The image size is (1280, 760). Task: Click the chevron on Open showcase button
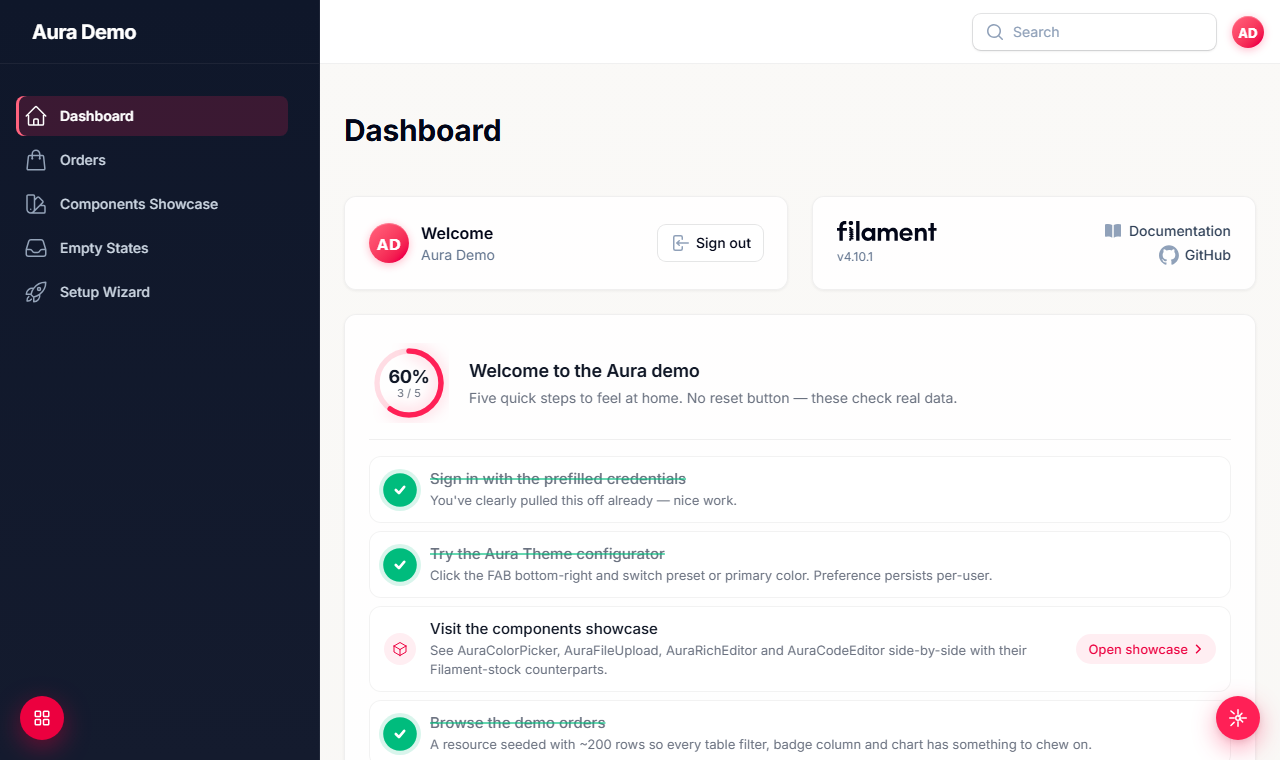coord(1198,649)
